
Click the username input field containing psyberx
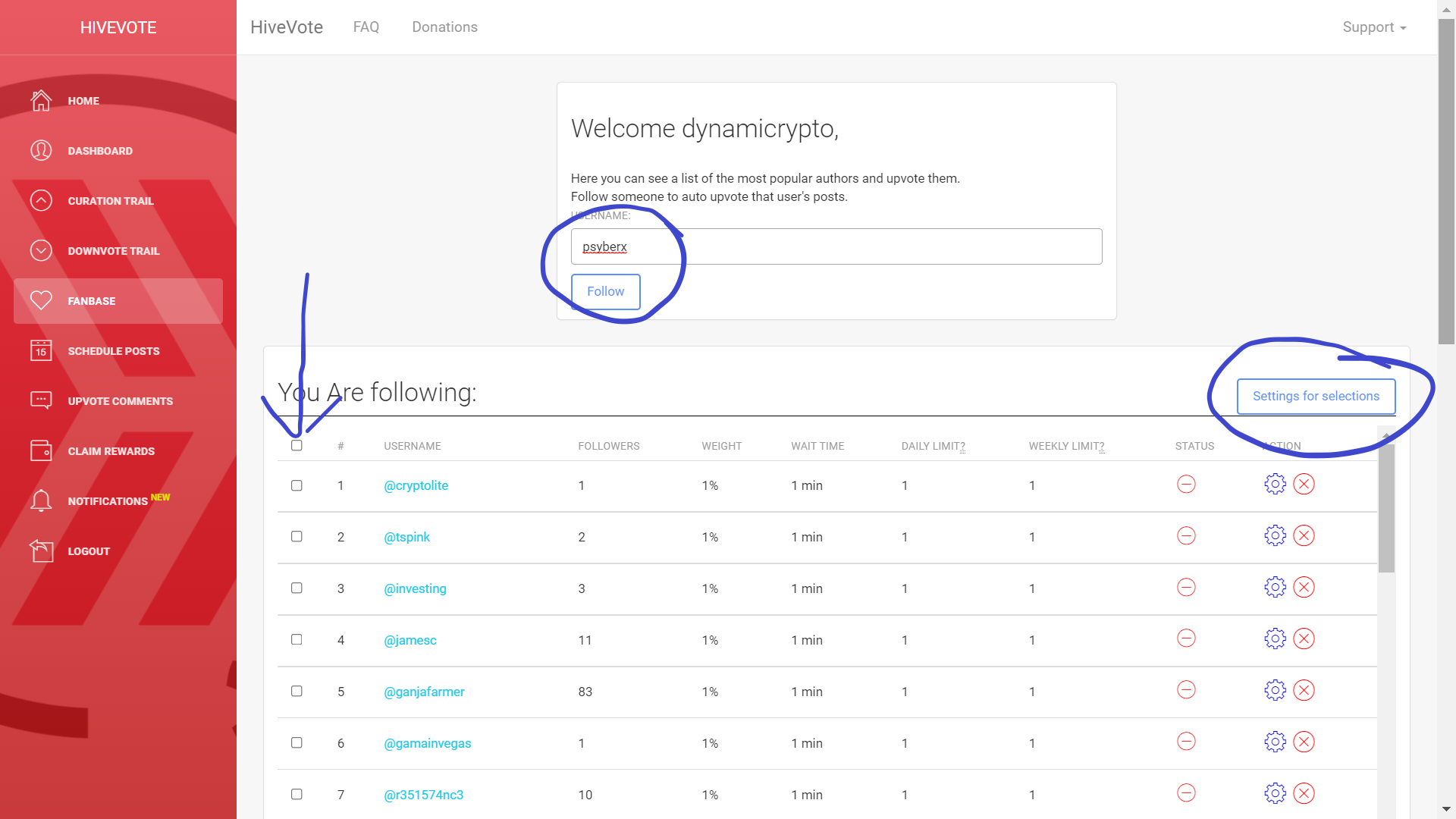(836, 246)
